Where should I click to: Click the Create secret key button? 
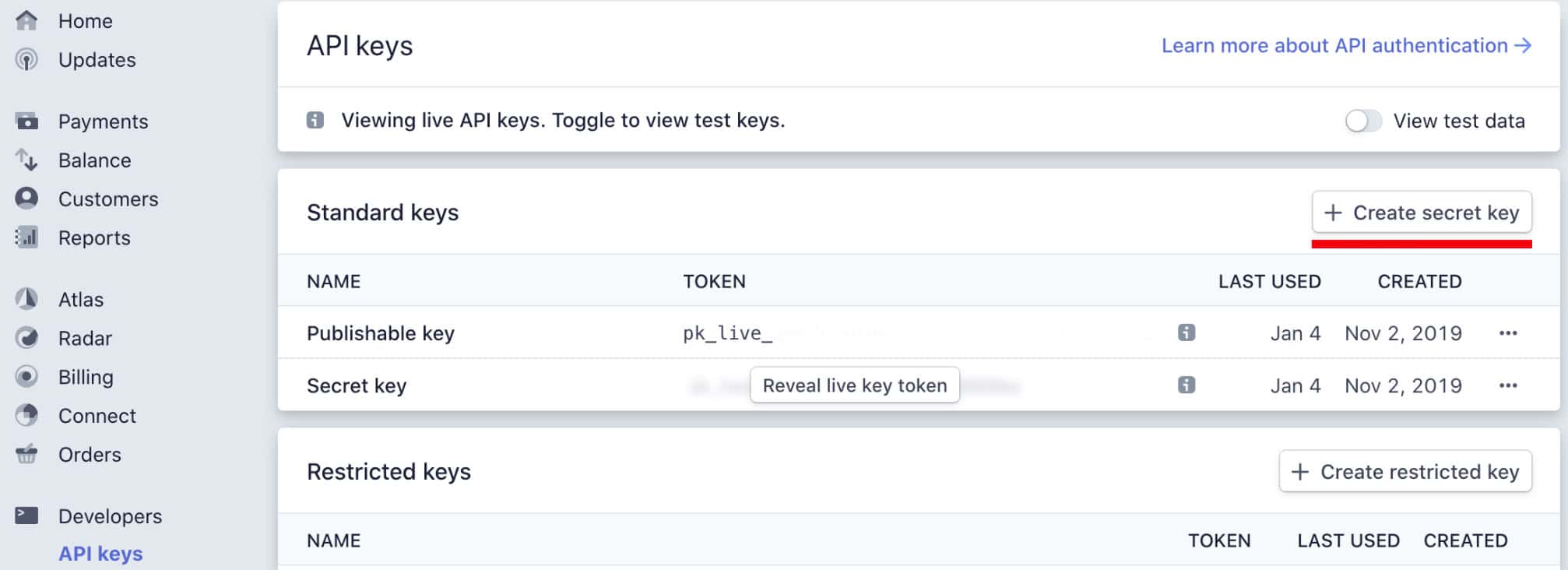(1422, 213)
